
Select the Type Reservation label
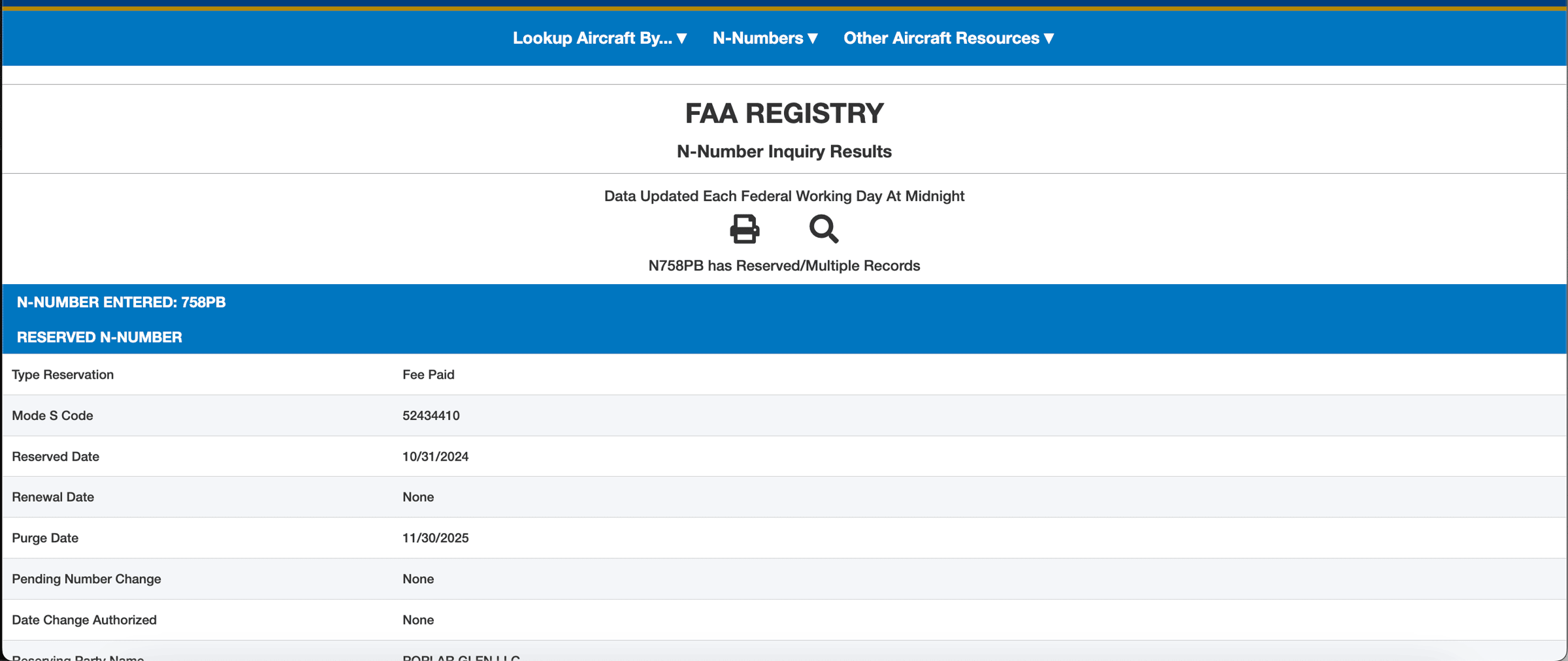coord(63,375)
